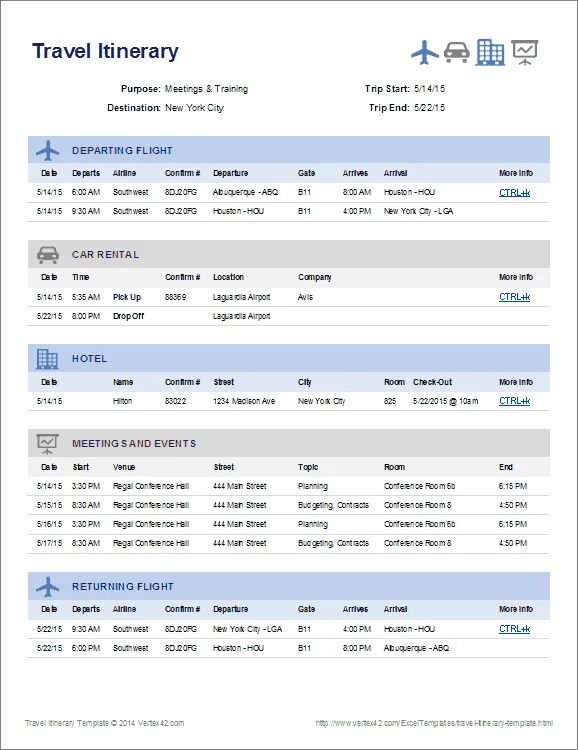Click the CAR RENTAL section heading

pyautogui.click(x=105, y=255)
